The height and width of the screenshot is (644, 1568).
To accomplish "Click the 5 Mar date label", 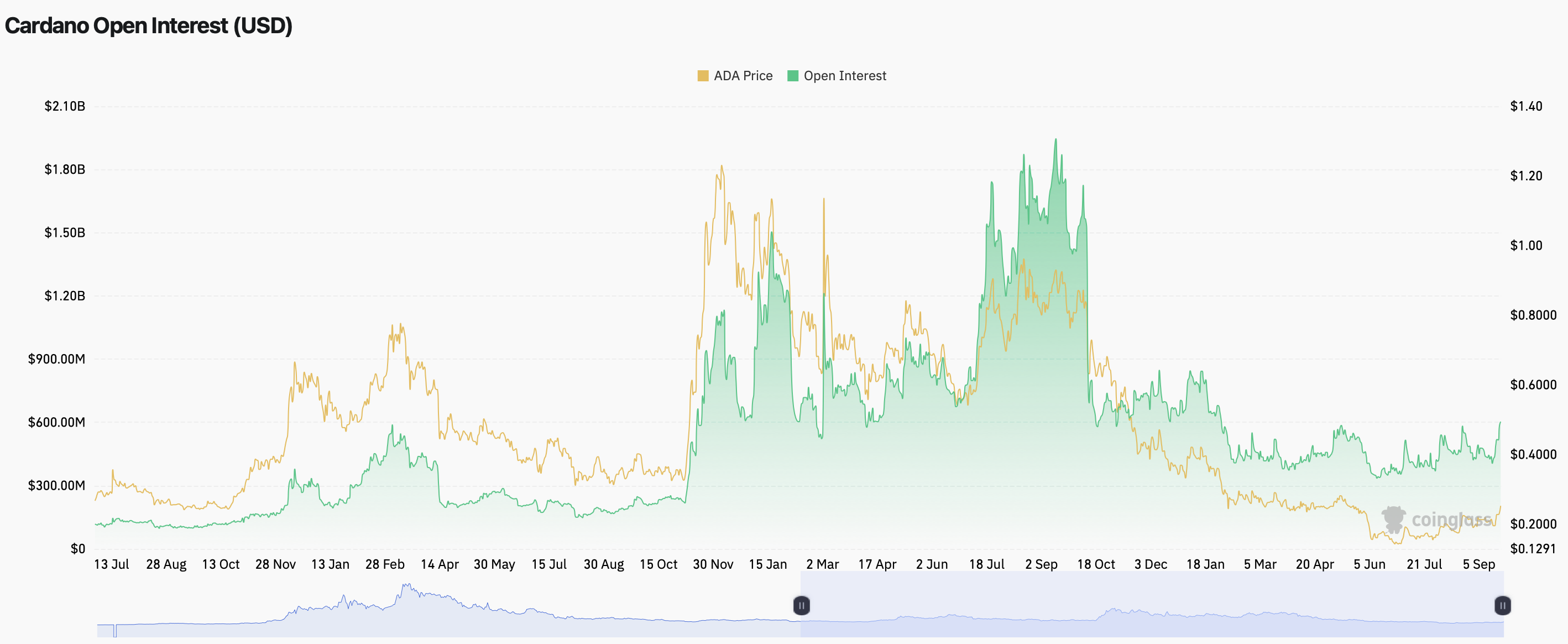I will pyautogui.click(x=1260, y=565).
